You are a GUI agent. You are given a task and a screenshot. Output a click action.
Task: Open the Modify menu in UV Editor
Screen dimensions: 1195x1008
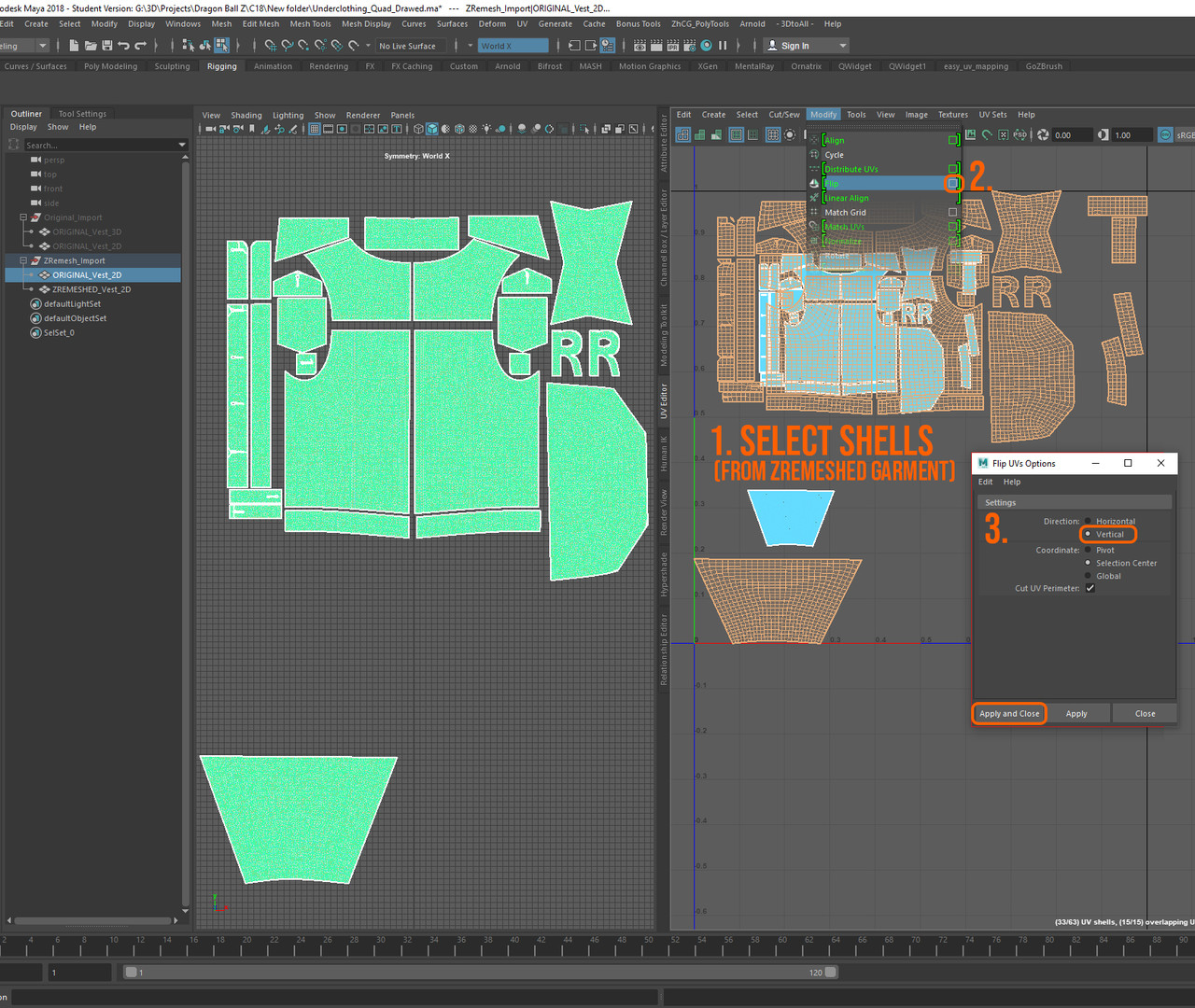click(x=822, y=114)
